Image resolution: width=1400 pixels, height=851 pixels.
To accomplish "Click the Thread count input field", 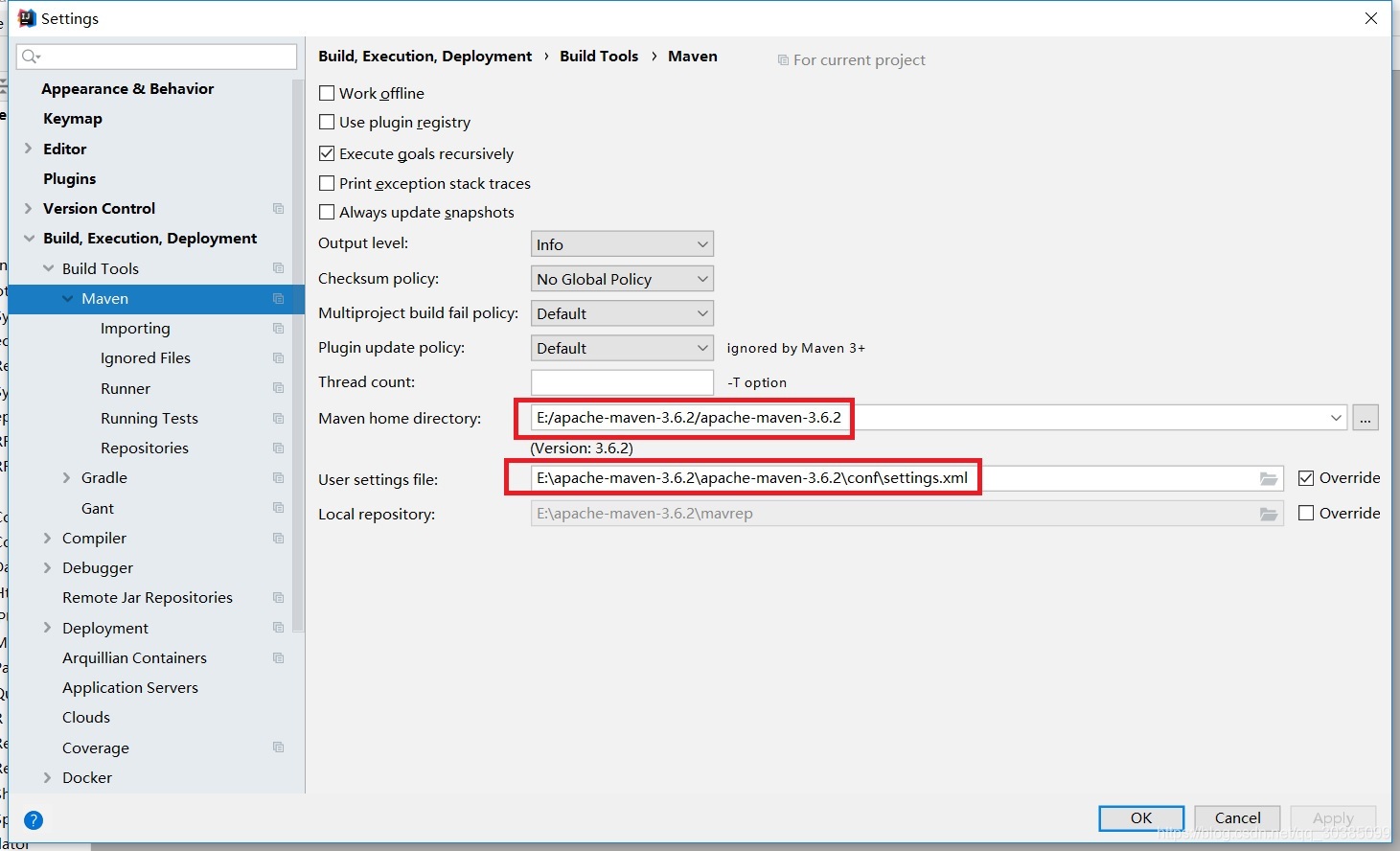I will tap(622, 382).
